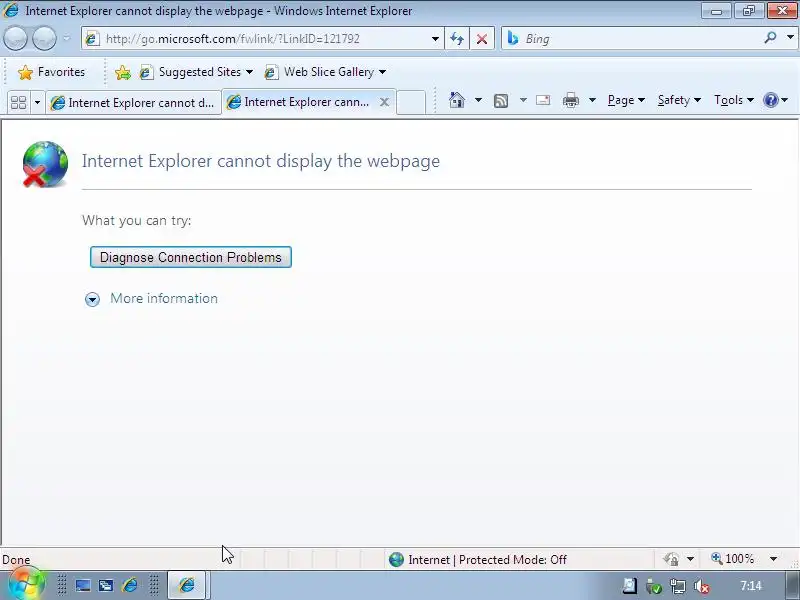The width and height of the screenshot is (800, 600).
Task: Click the Suggested Sites page icon
Action: coord(146,72)
